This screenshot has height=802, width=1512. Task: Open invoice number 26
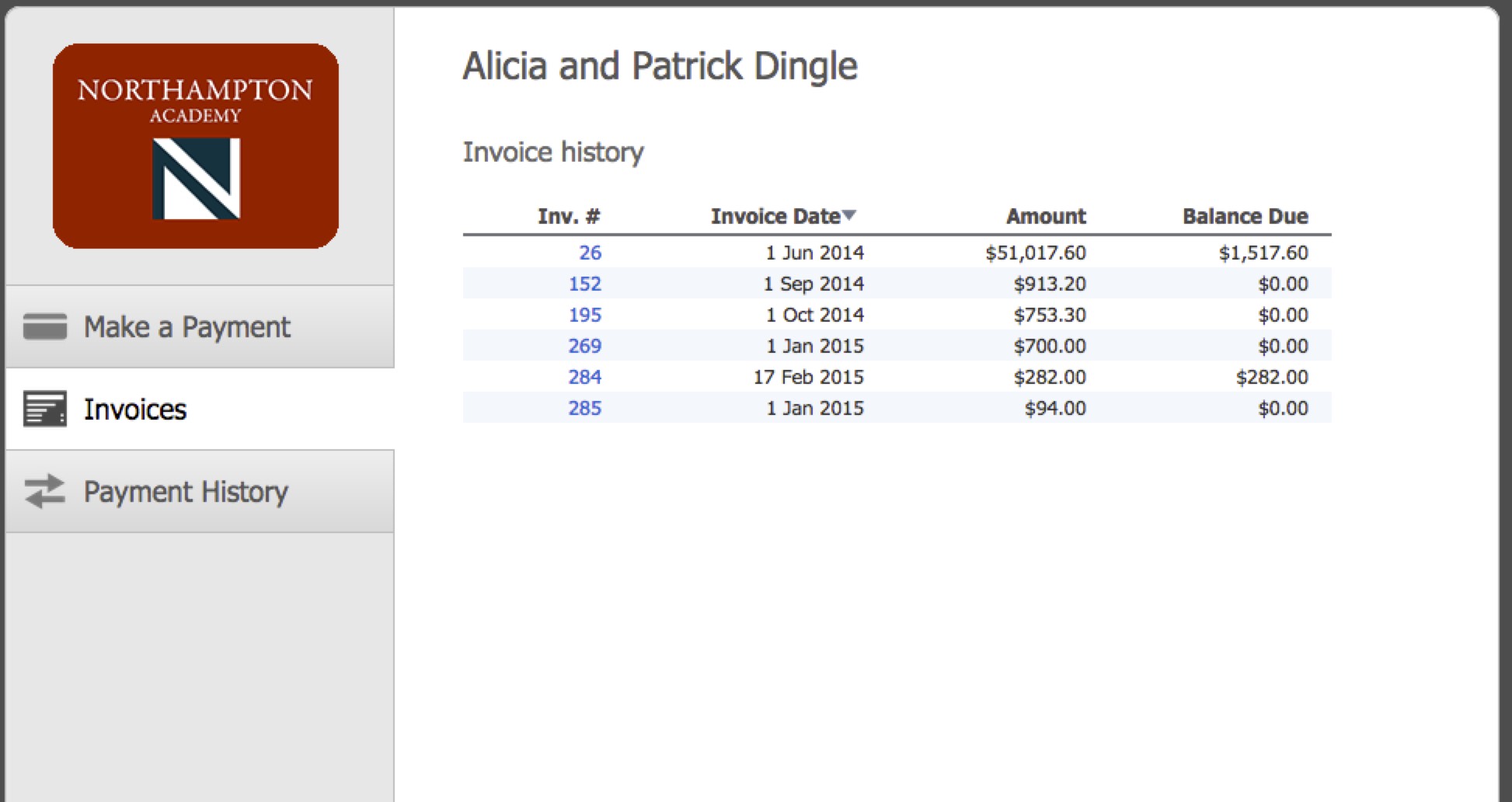[590, 253]
